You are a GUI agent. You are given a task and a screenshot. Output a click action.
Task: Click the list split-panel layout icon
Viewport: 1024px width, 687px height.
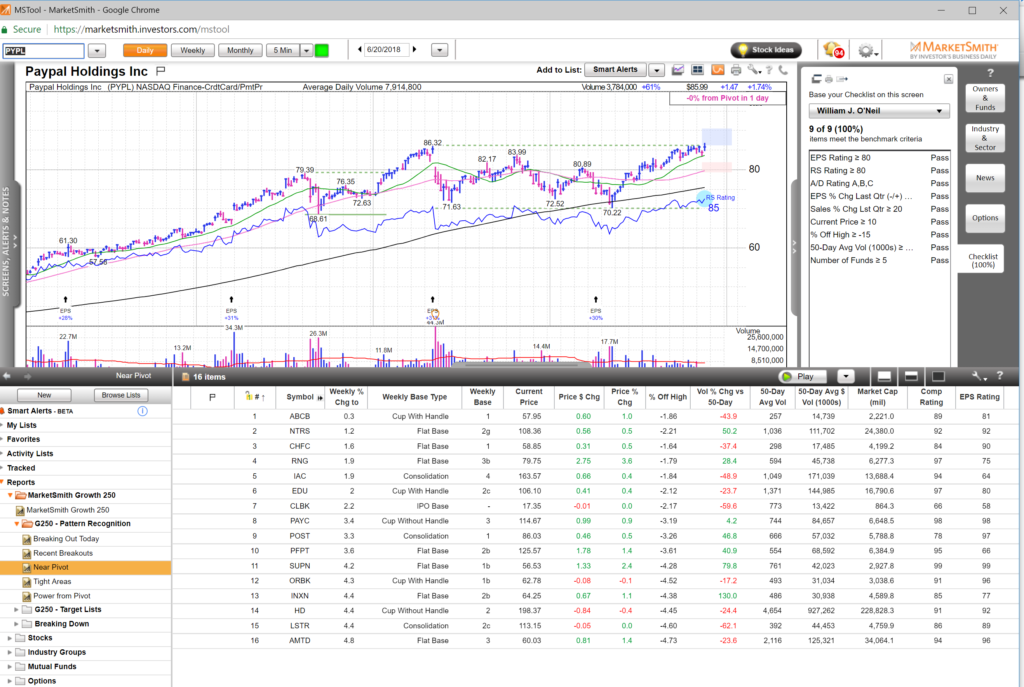(x=911, y=377)
